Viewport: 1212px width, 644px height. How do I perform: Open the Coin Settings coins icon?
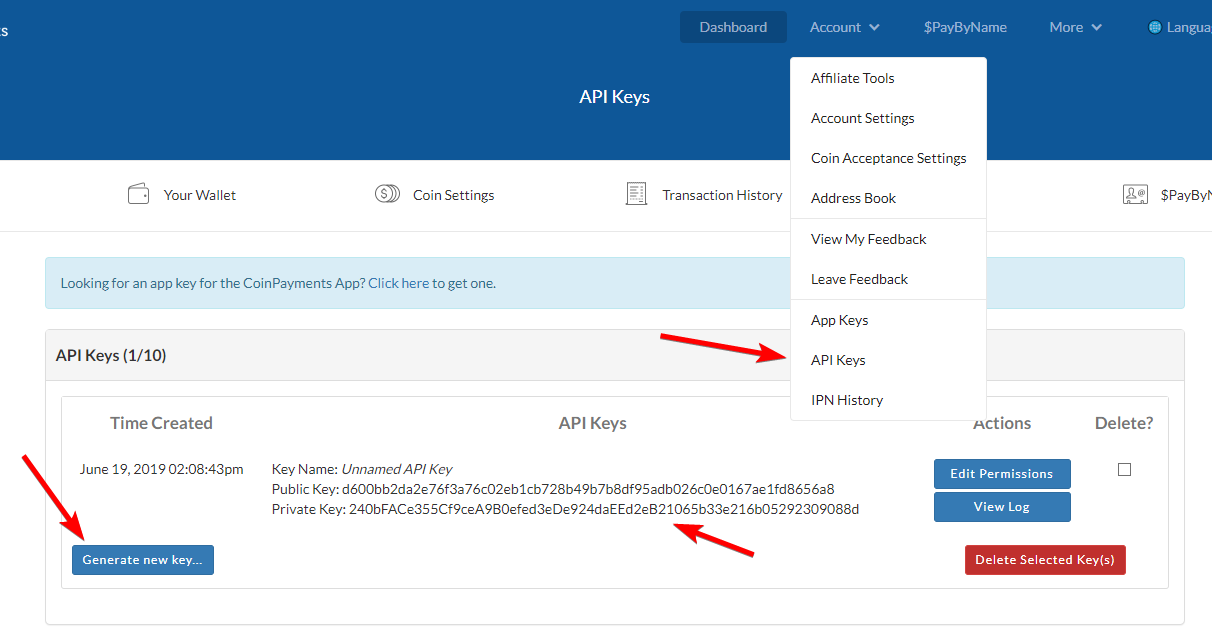387,194
